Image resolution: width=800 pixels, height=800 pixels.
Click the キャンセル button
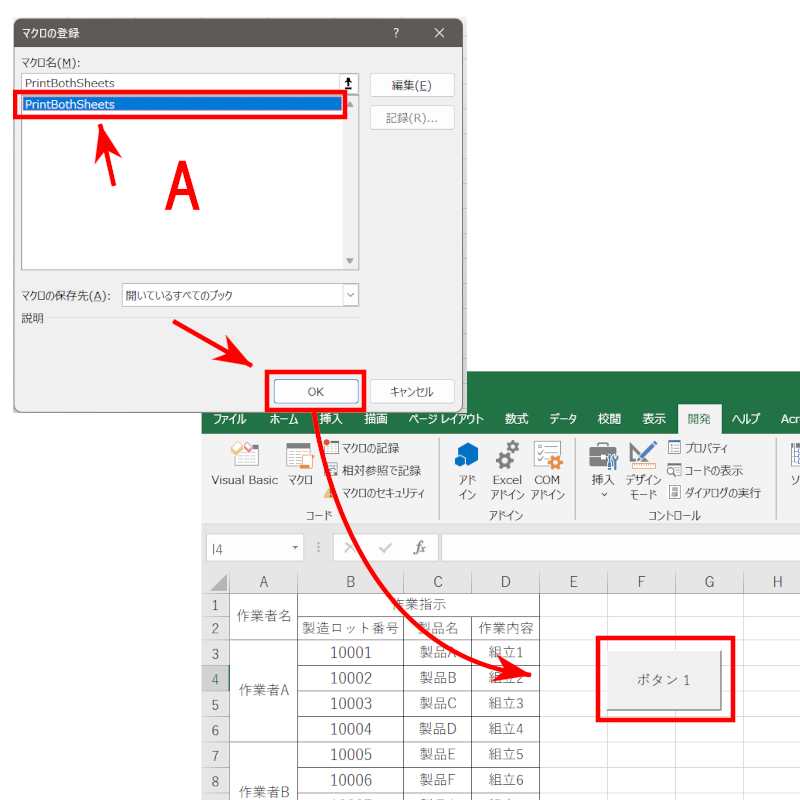point(411,391)
